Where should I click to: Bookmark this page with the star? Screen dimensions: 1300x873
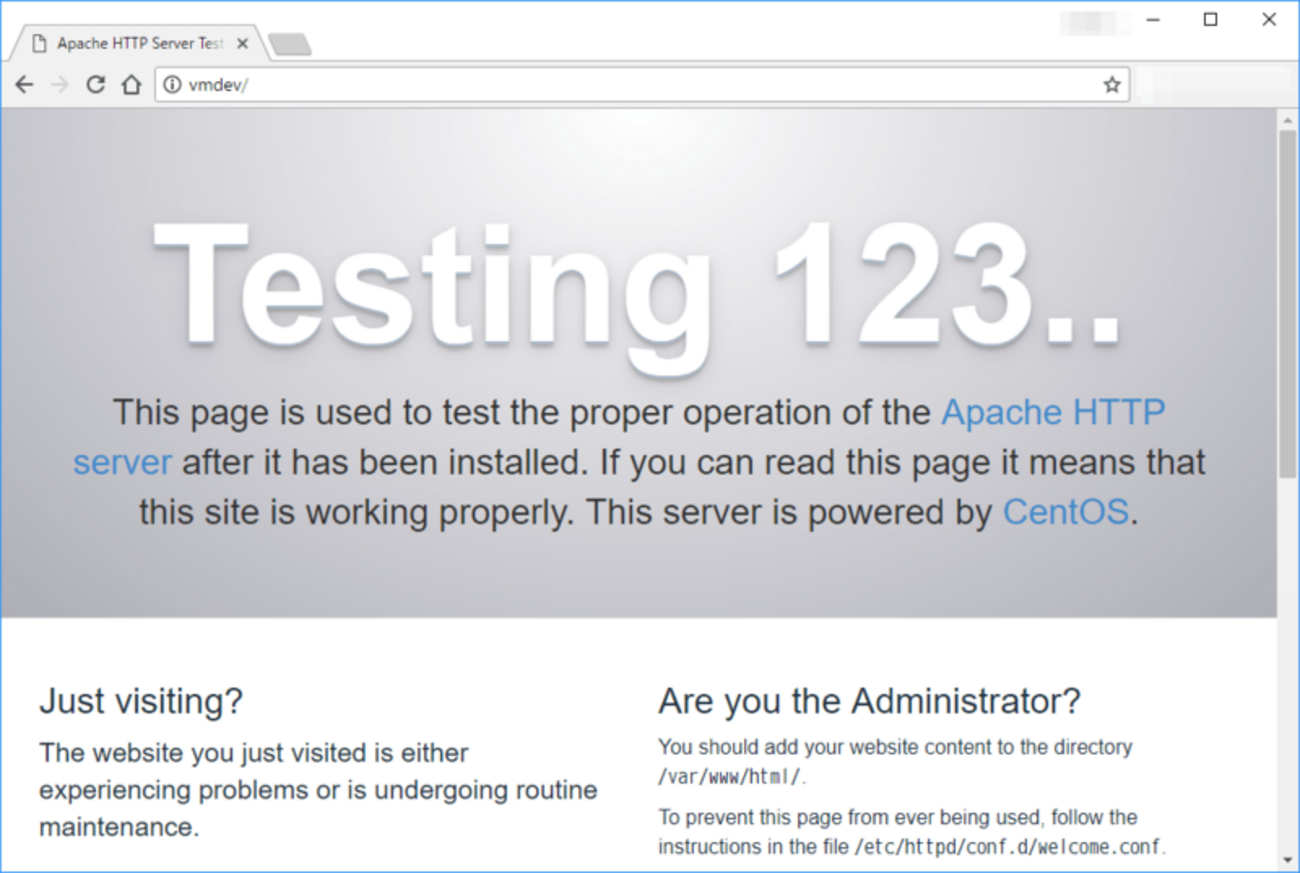(1111, 85)
